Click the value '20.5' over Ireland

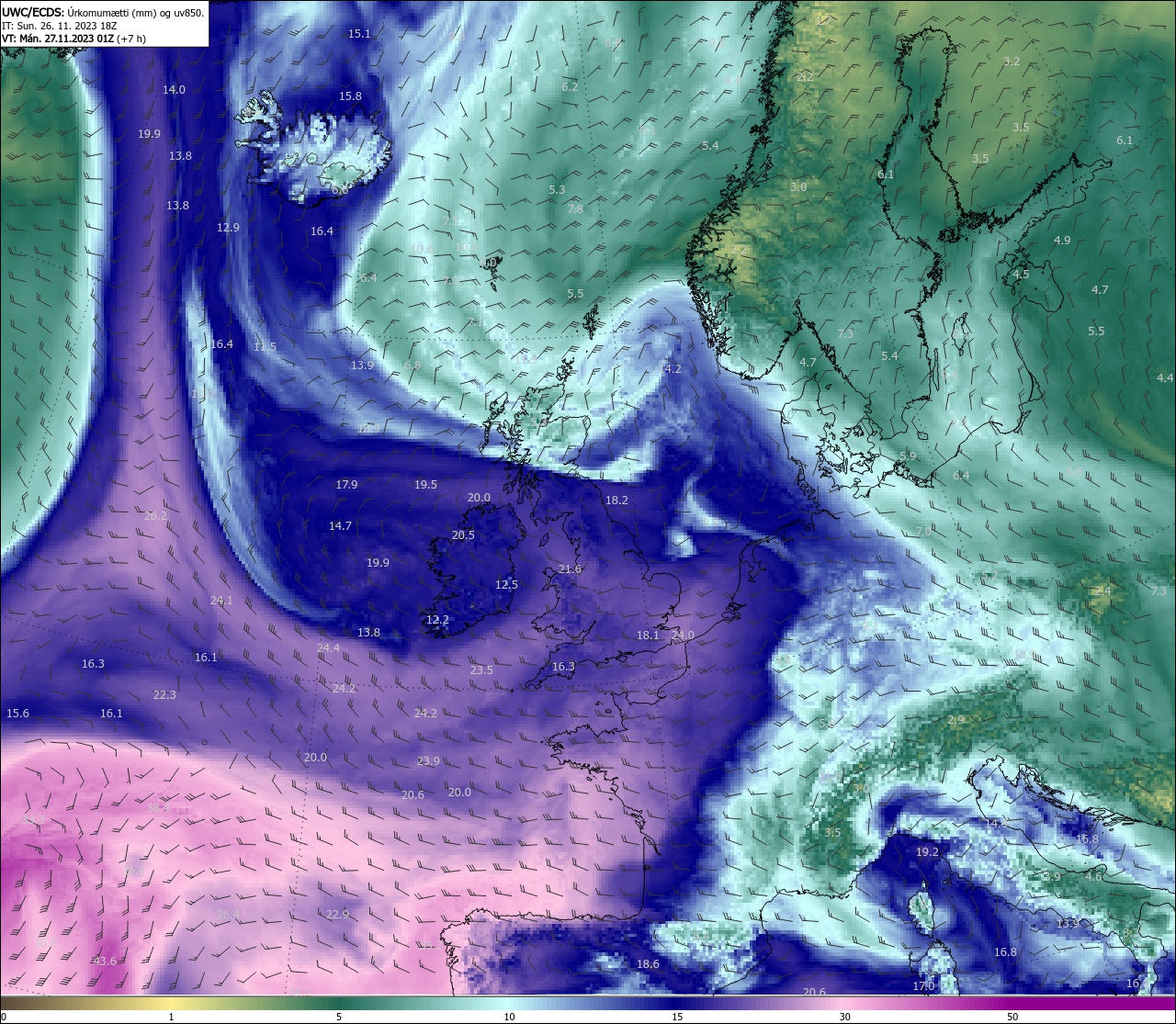tap(463, 535)
